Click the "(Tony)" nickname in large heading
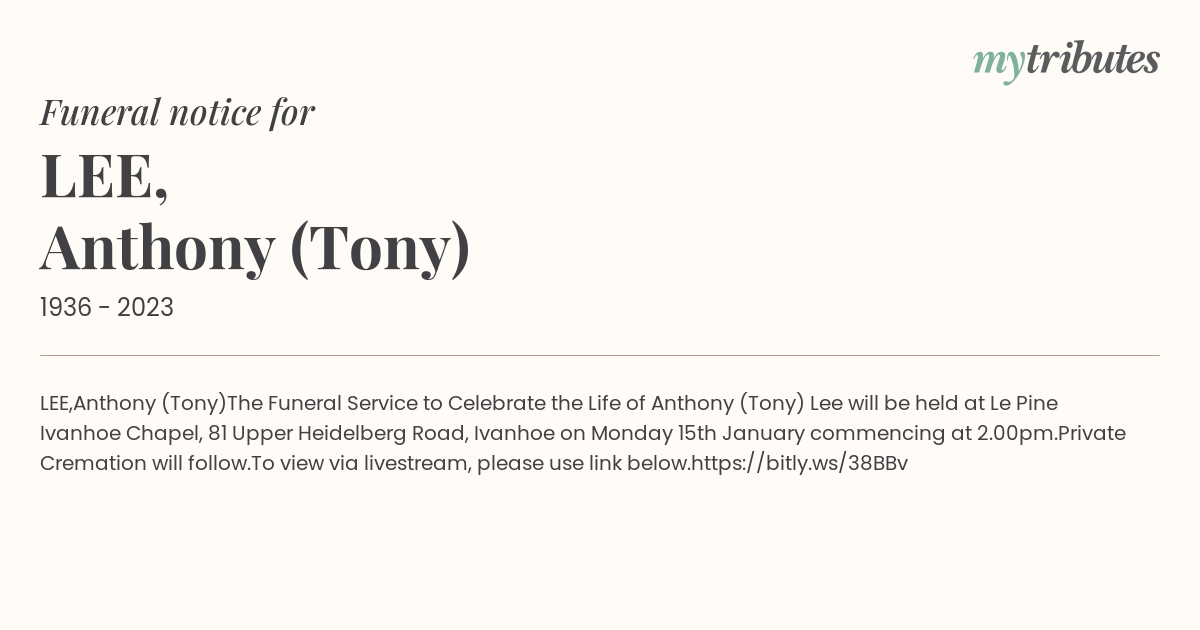The image size is (1200, 630). (380, 248)
